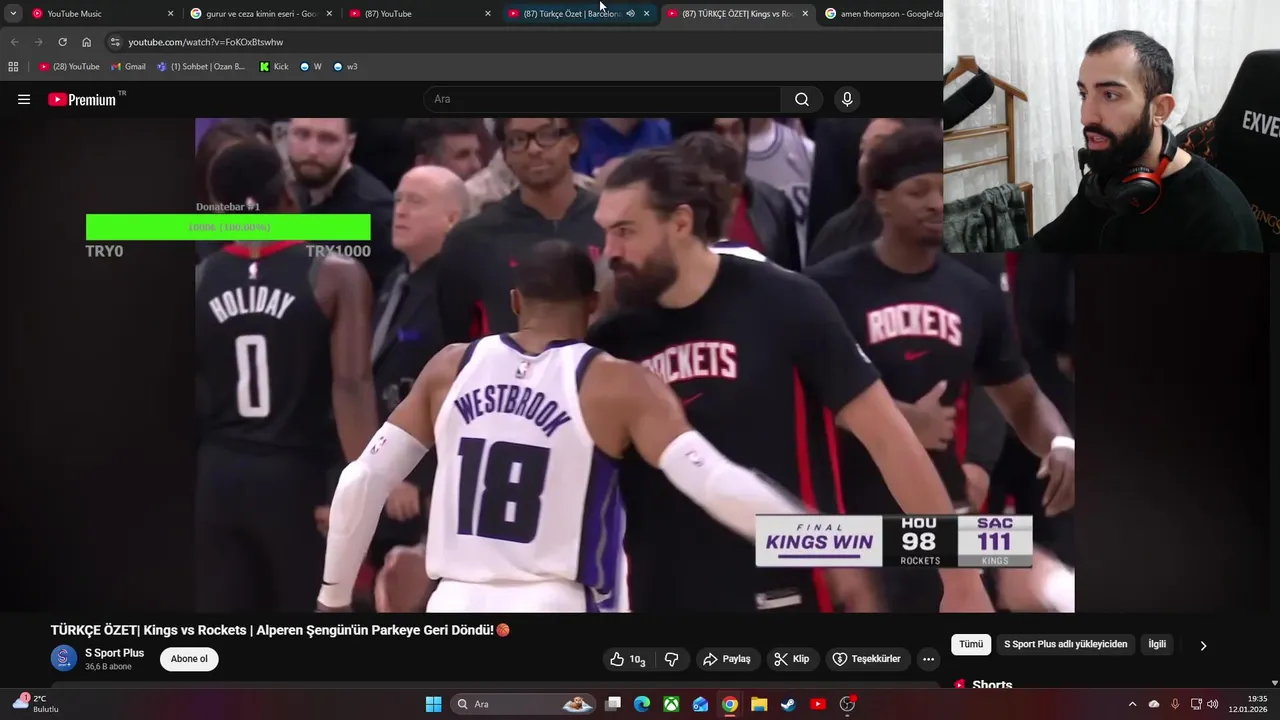Viewport: 1280px width, 720px height.
Task: Go forward in browser history
Action: 38,42
